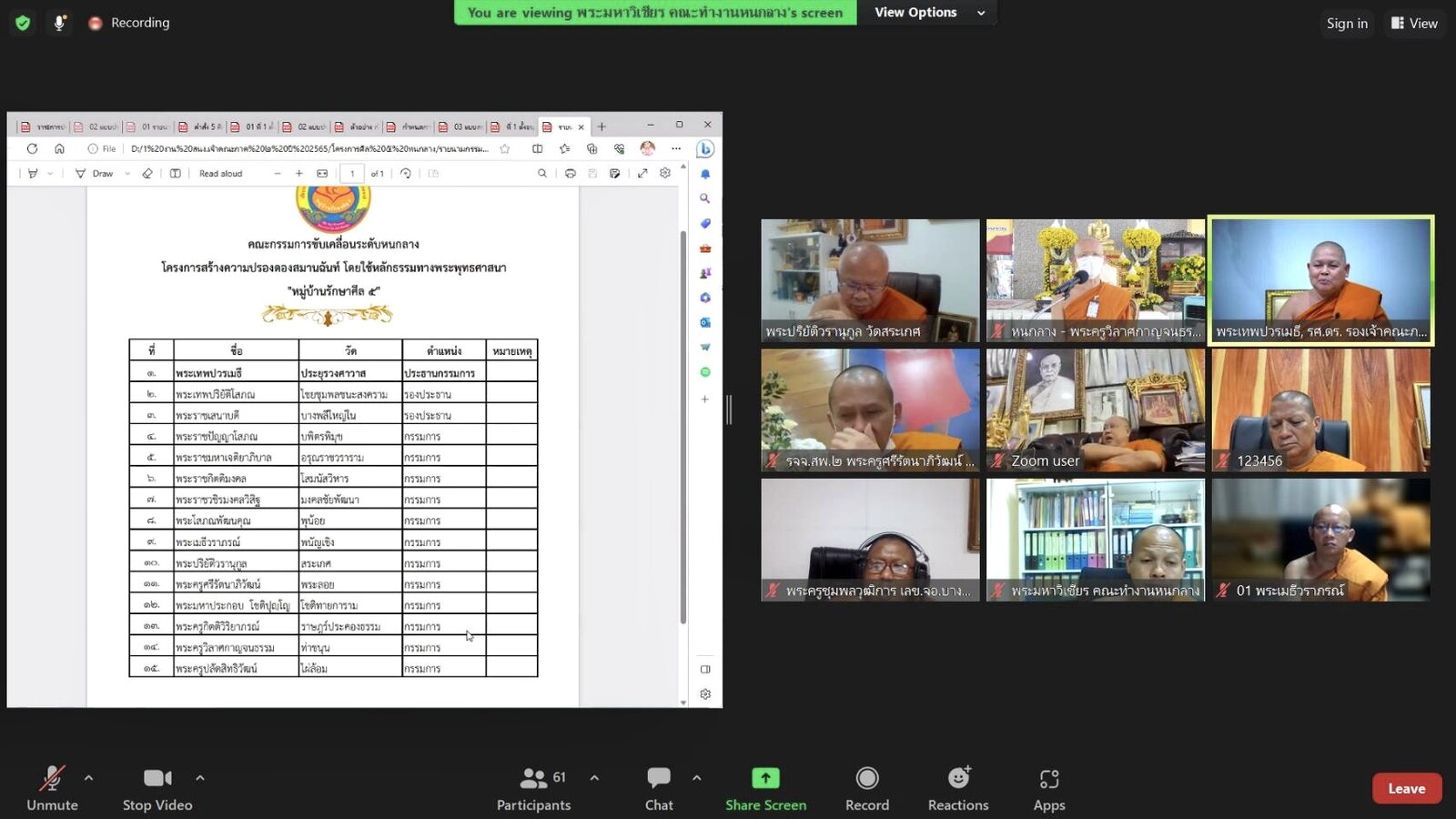Image resolution: width=1456 pixels, height=819 pixels.
Task: Leave the meeting
Action: pyautogui.click(x=1407, y=788)
